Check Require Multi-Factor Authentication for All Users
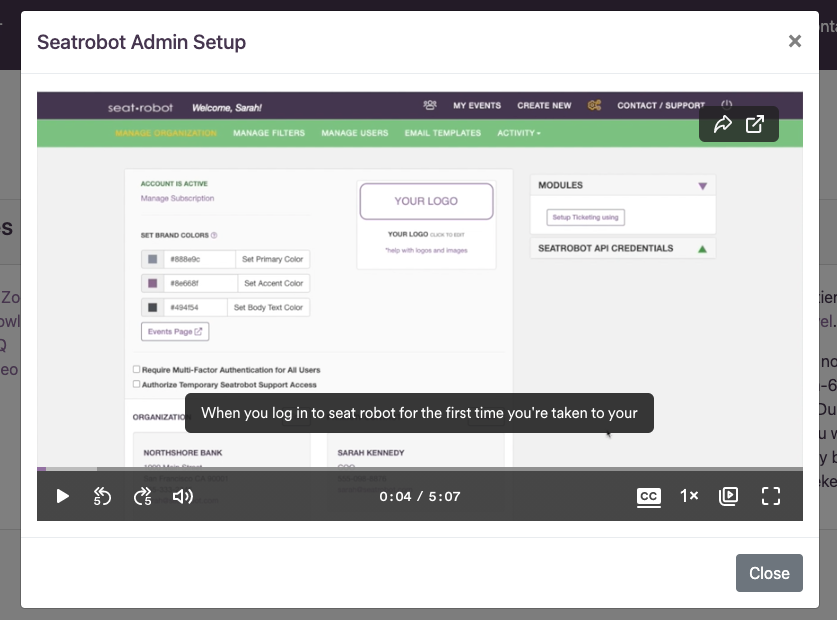The height and width of the screenshot is (620, 837). pyautogui.click(x=136, y=367)
